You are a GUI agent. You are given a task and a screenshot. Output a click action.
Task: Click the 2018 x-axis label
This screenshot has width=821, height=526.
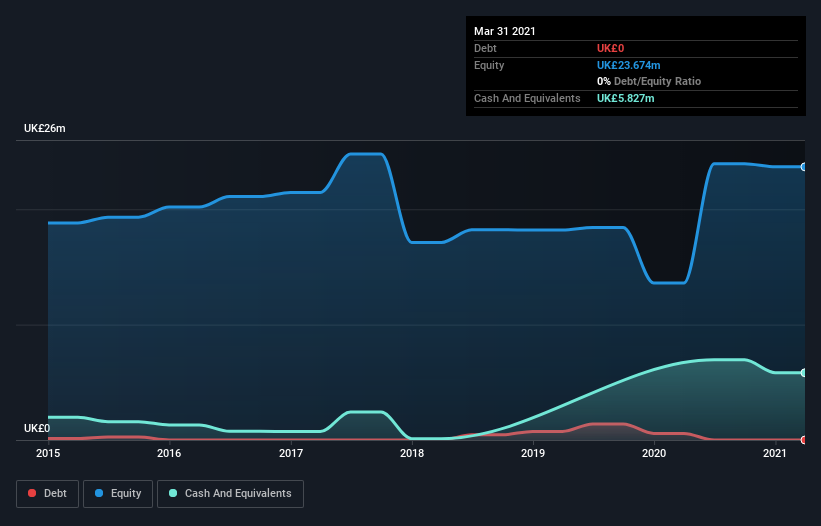(411, 454)
